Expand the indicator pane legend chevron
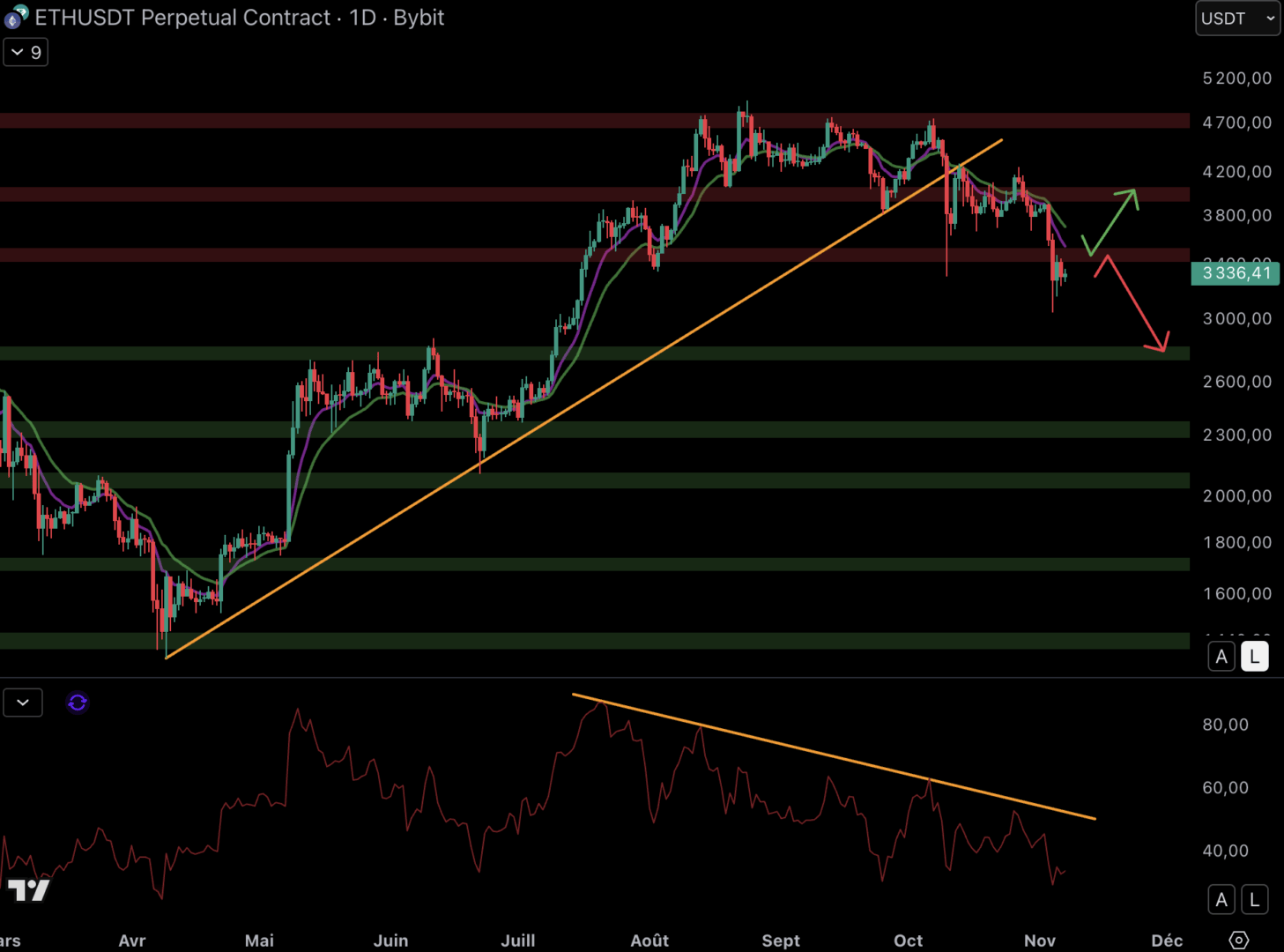Viewport: 1284px width, 952px height. pos(23,703)
